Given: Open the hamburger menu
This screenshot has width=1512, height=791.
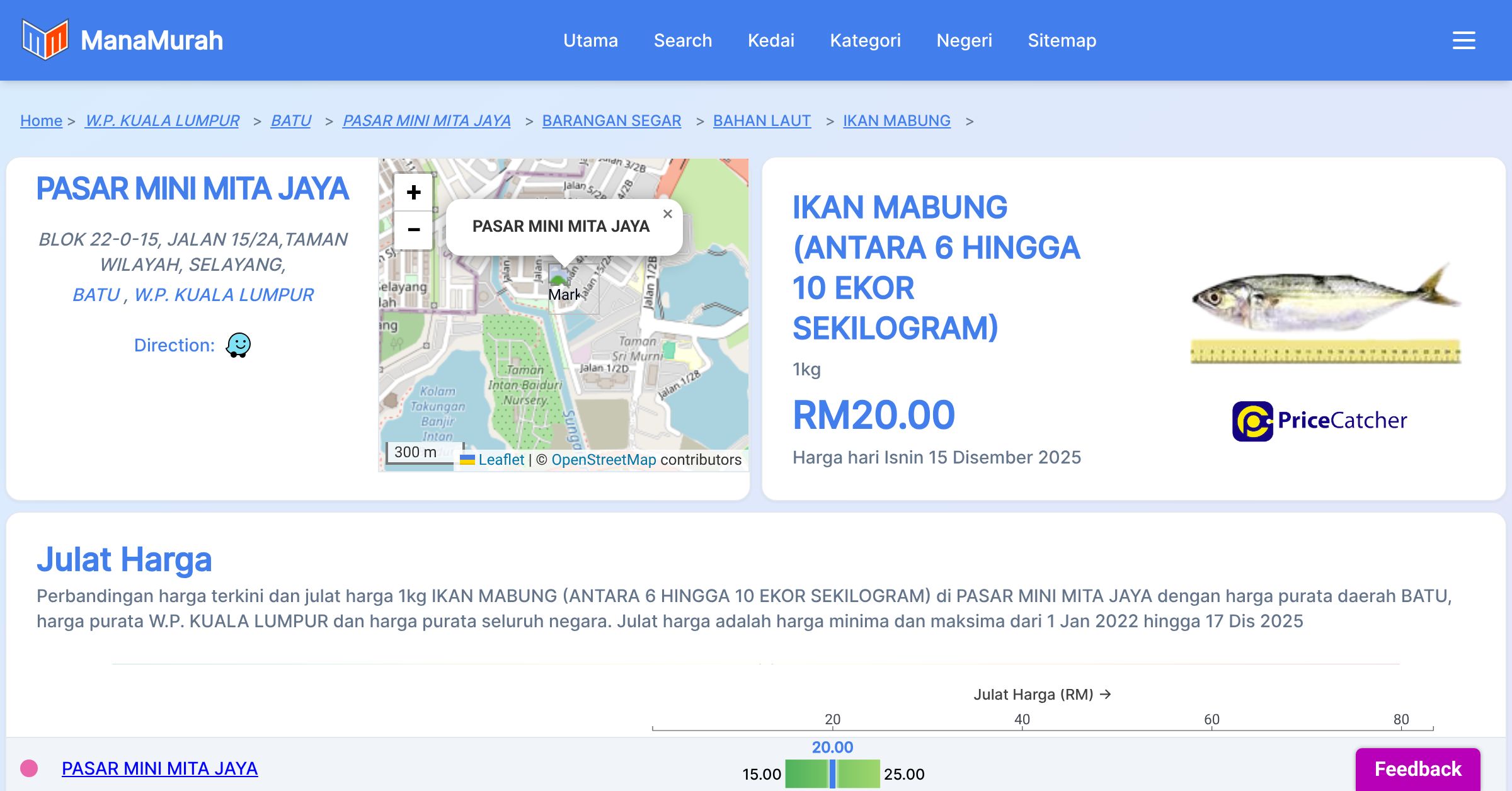Looking at the screenshot, I should tap(1463, 40).
